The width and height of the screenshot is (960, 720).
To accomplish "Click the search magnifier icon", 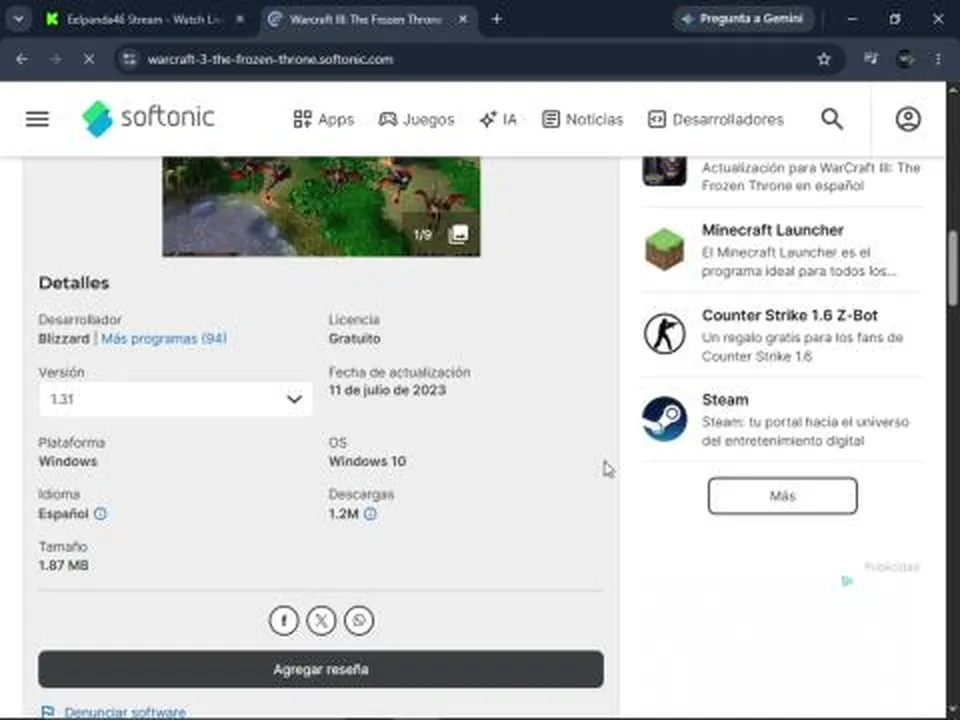I will [831, 119].
